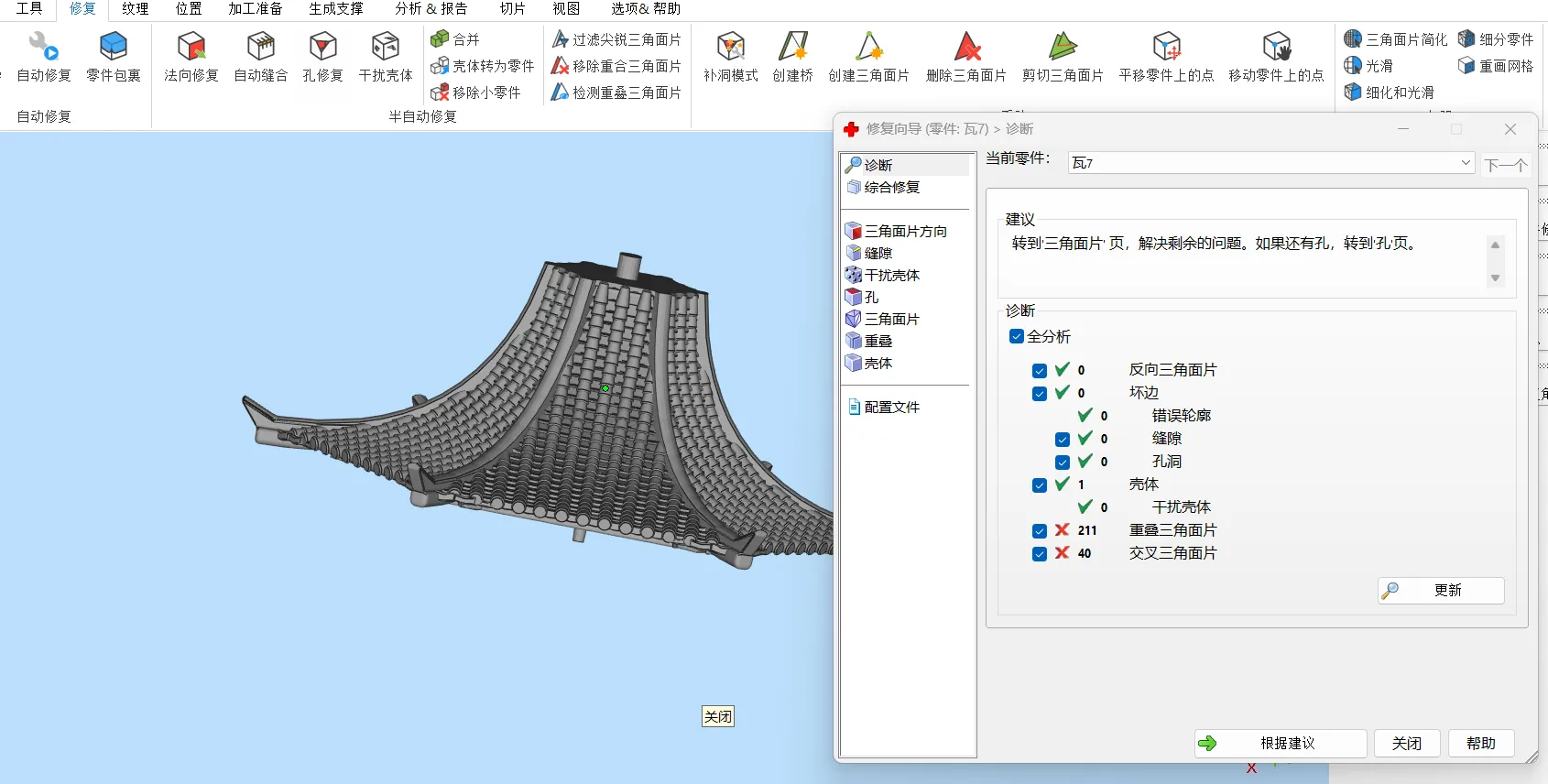Select 剪切三角面片 tool

pyautogui.click(x=1063, y=57)
